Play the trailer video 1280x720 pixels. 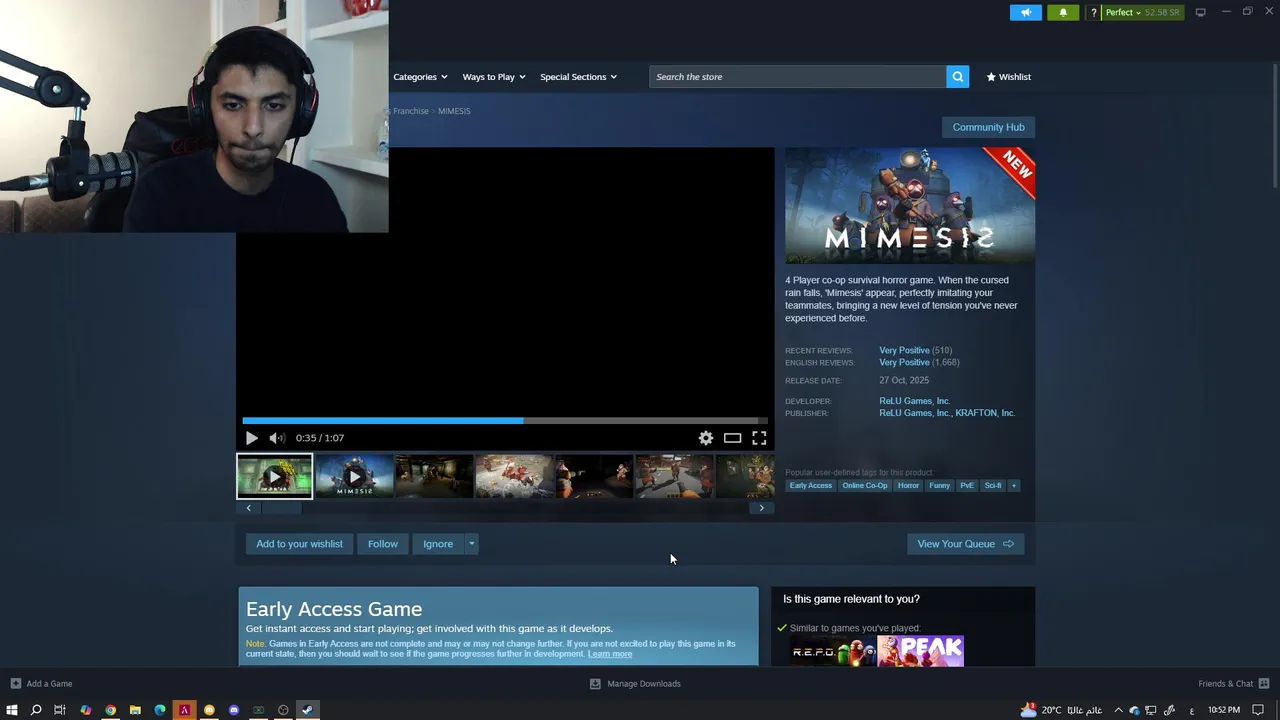point(251,438)
